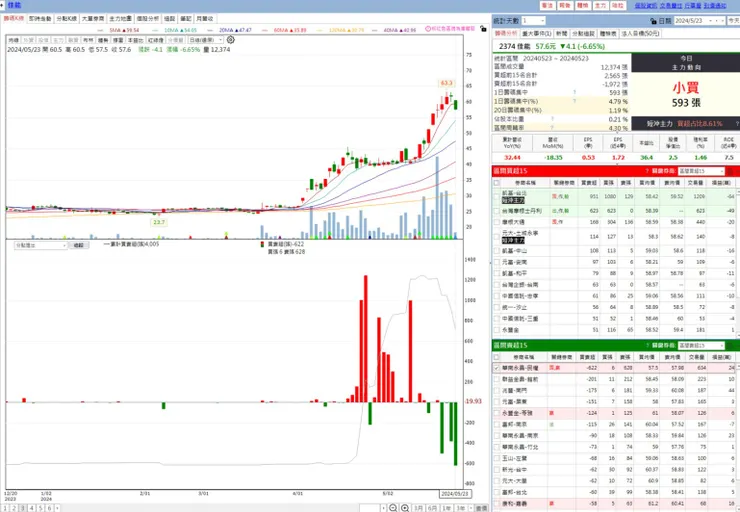Toggle 紅綠燈 indicator on chart toolbar
This screenshot has height=512, width=740.
155,41
